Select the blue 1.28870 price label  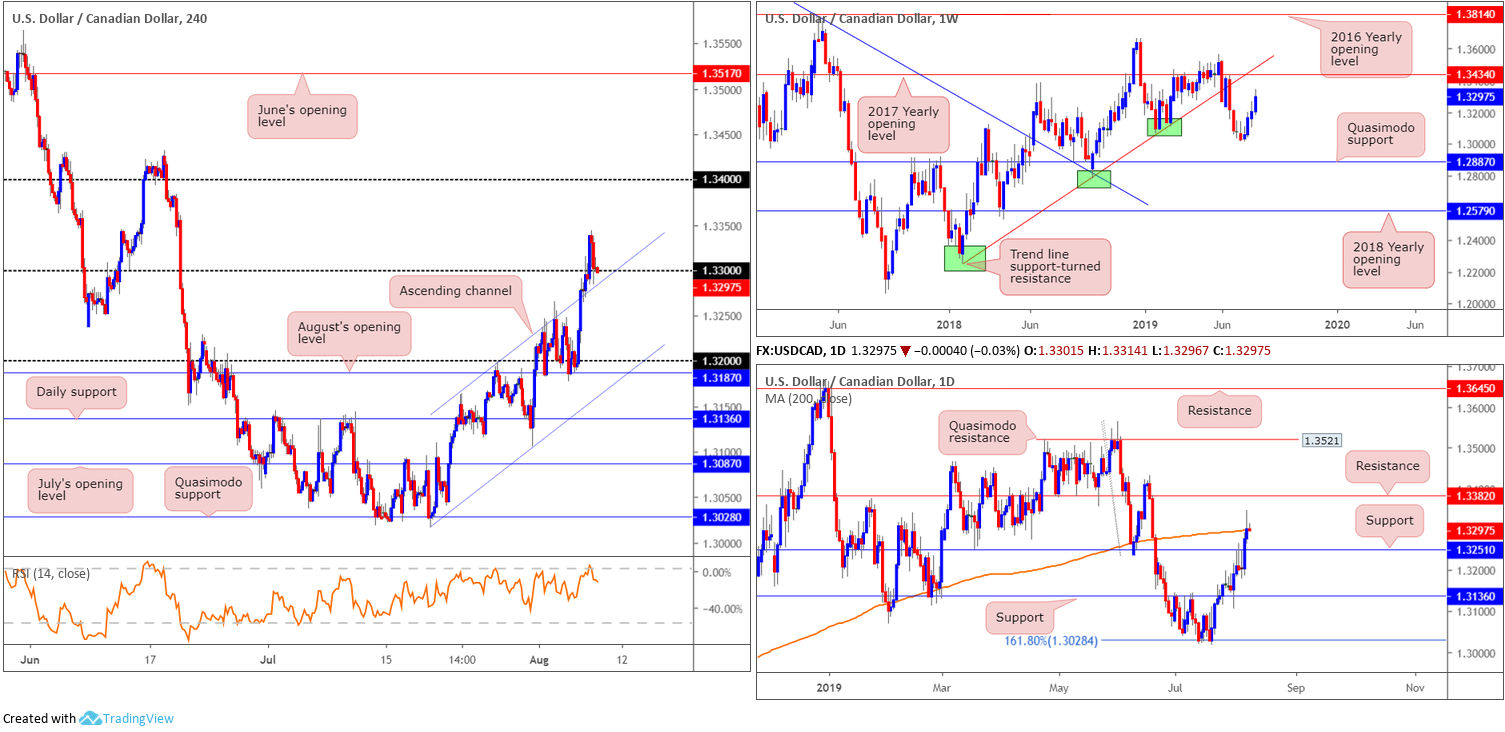(1476, 161)
